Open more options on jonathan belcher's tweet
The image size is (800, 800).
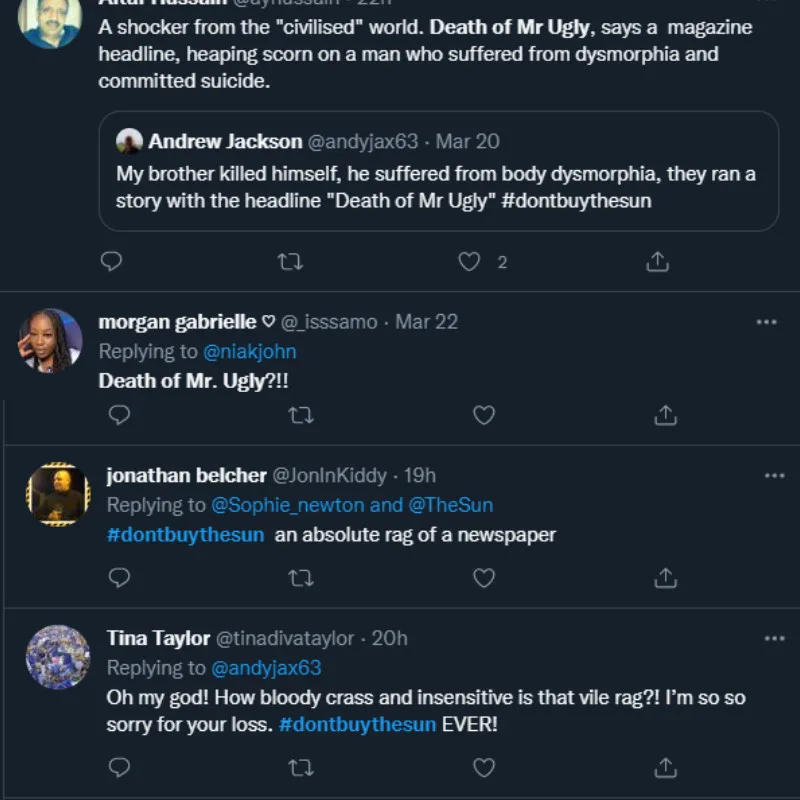774,476
